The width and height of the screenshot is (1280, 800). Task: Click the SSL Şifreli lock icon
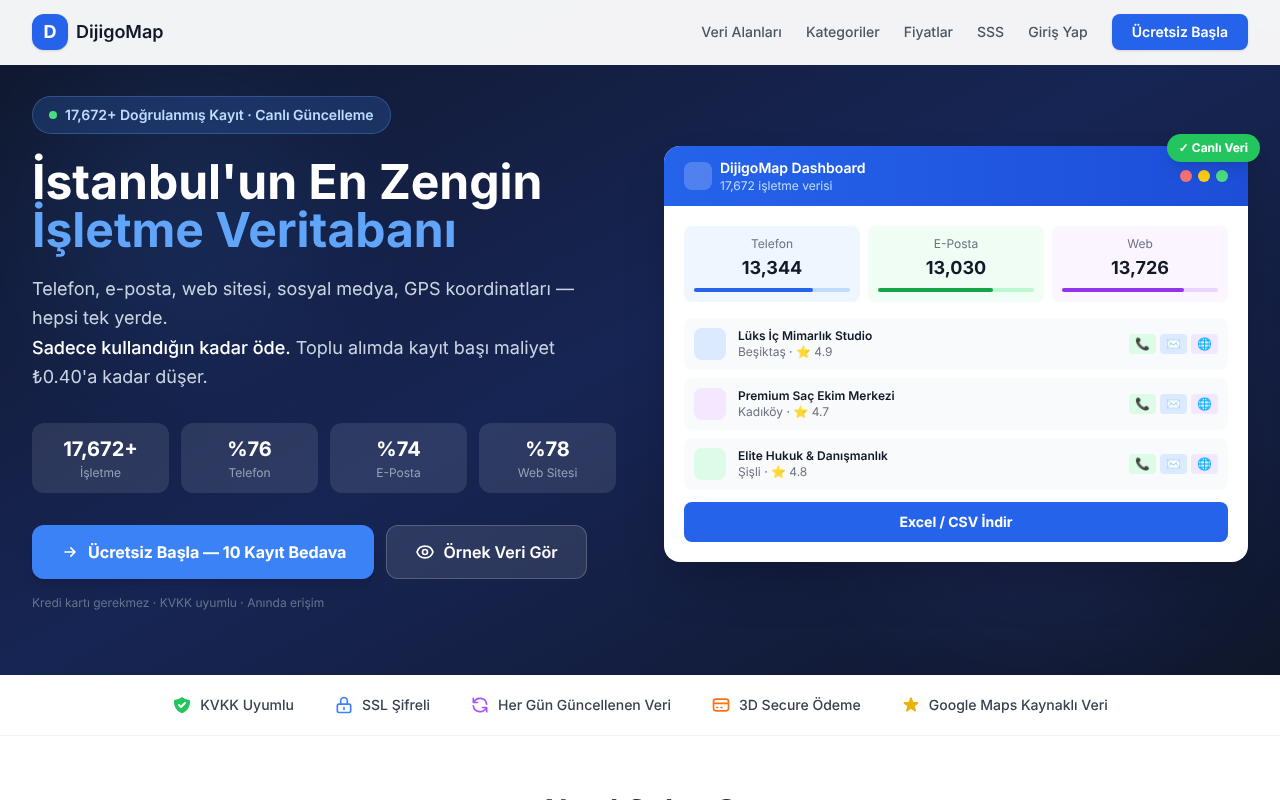[344, 705]
